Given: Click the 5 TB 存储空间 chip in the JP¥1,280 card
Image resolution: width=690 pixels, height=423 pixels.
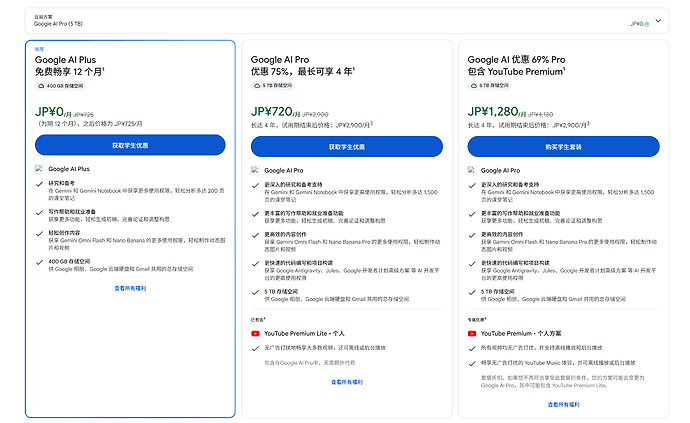Looking at the screenshot, I should tap(489, 86).
